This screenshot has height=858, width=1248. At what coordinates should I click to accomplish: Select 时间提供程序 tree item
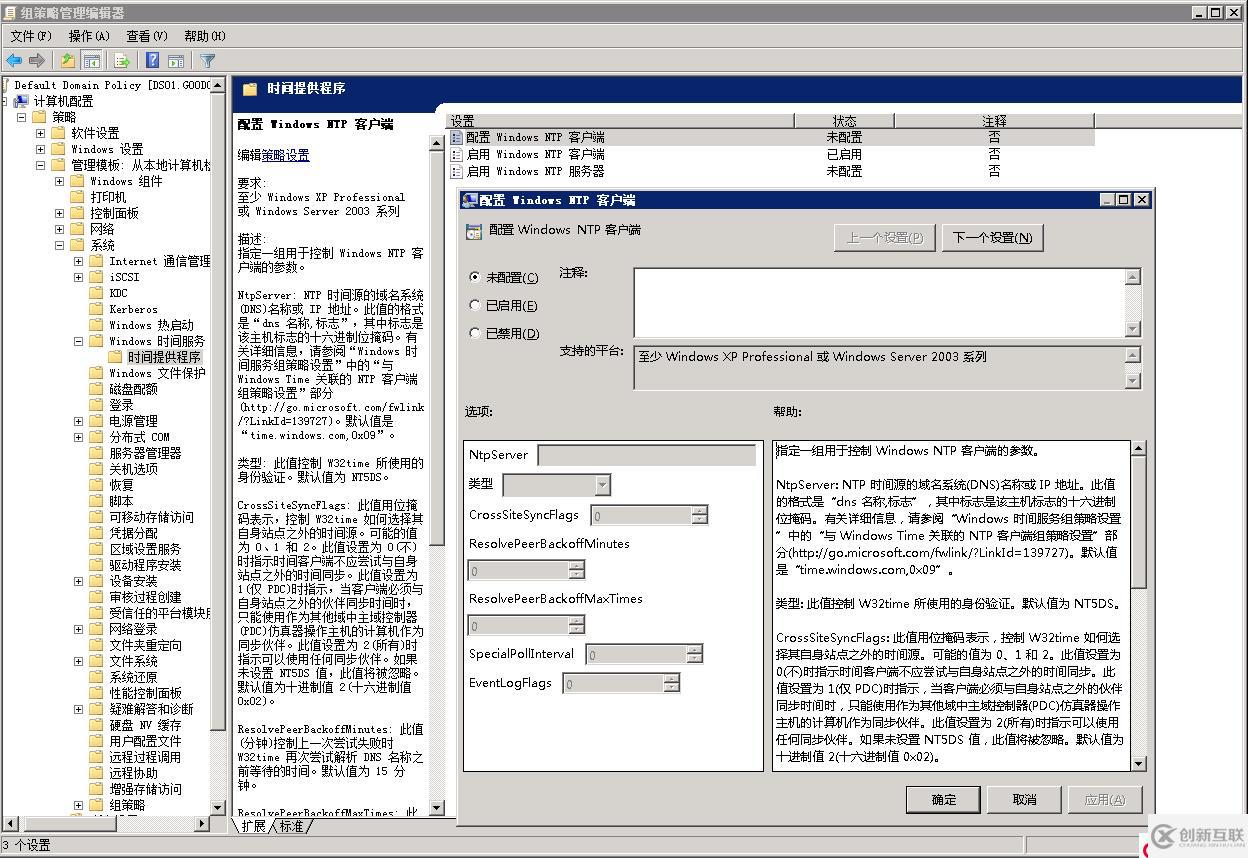[x=164, y=357]
